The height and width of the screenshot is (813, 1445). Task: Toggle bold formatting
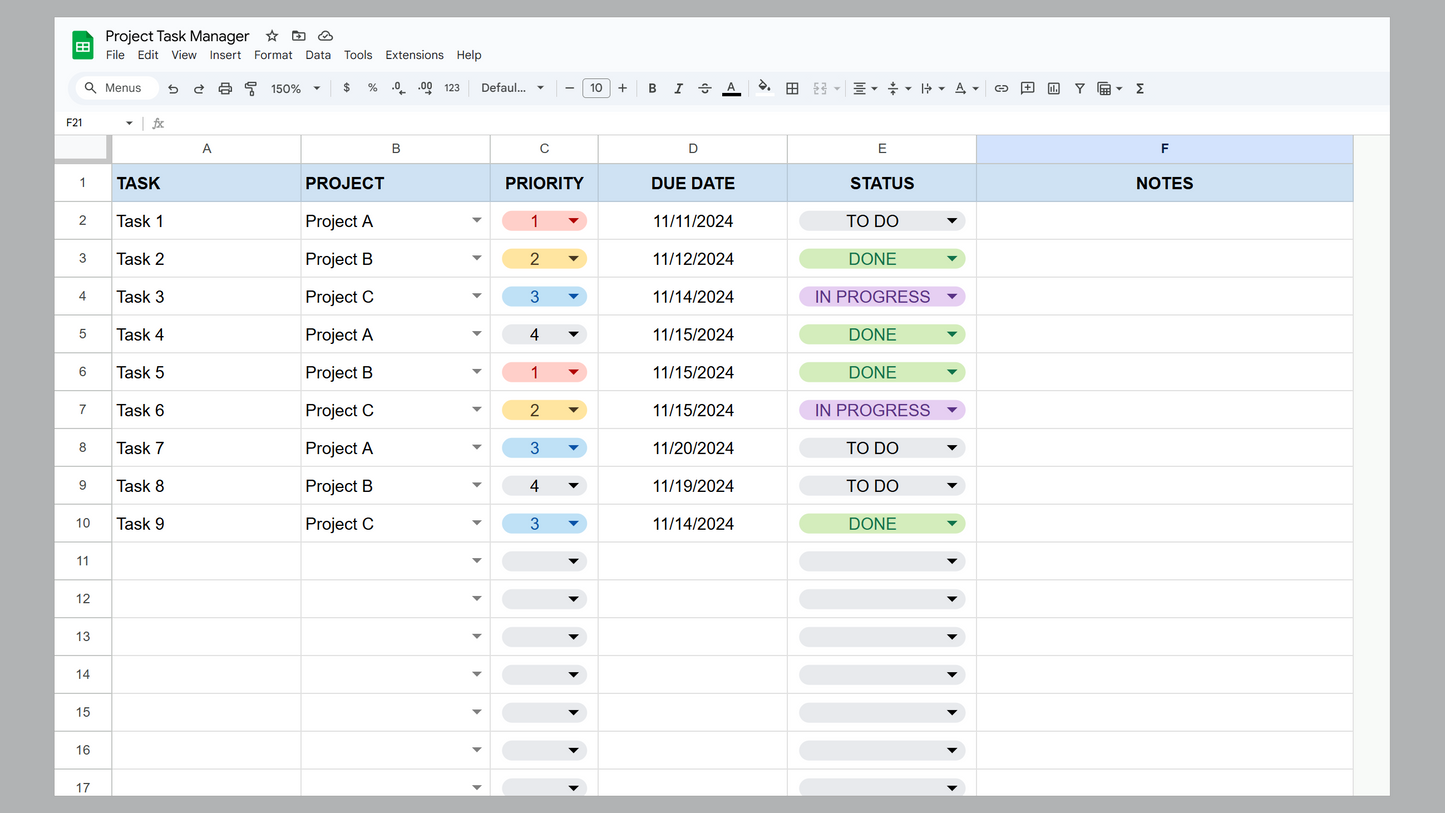652,88
